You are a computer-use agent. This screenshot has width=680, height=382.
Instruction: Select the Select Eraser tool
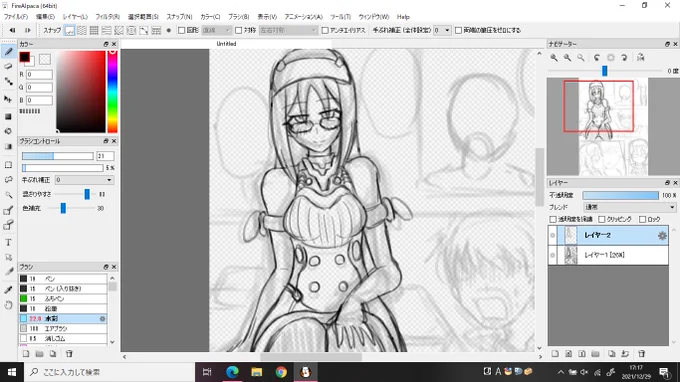coord(8,225)
